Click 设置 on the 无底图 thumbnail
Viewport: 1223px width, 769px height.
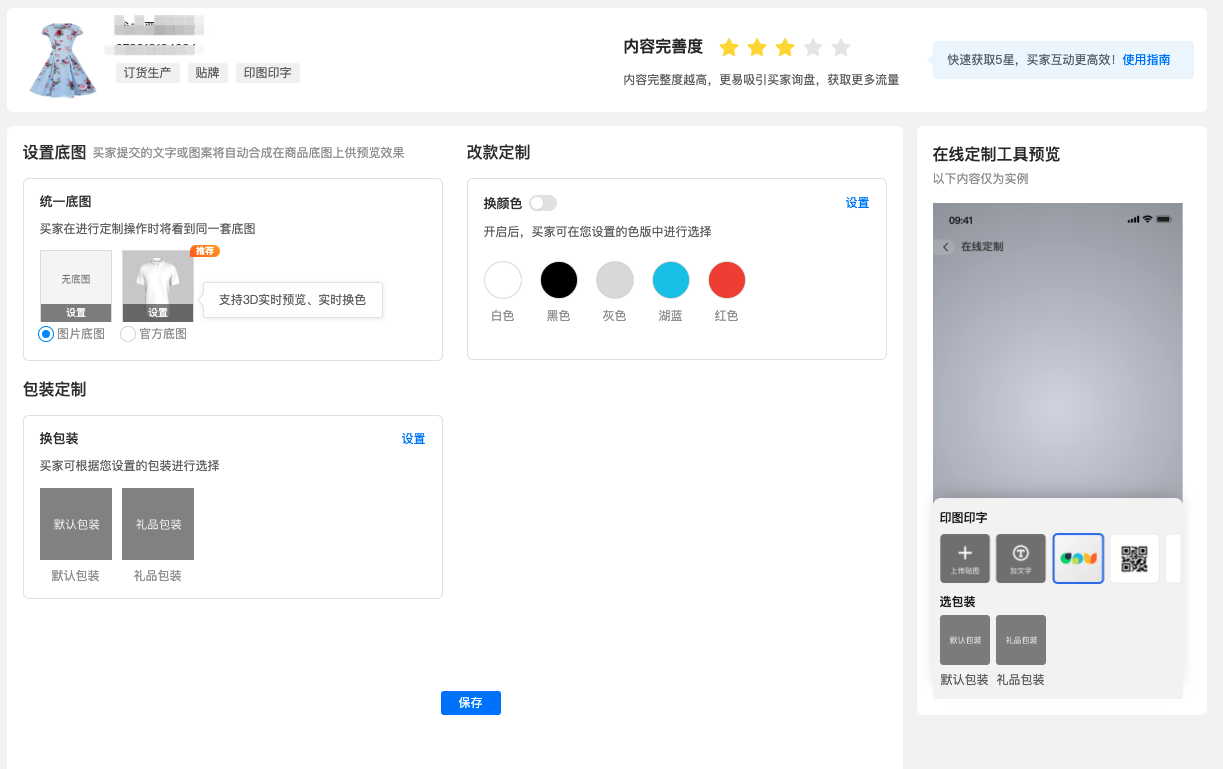76,313
